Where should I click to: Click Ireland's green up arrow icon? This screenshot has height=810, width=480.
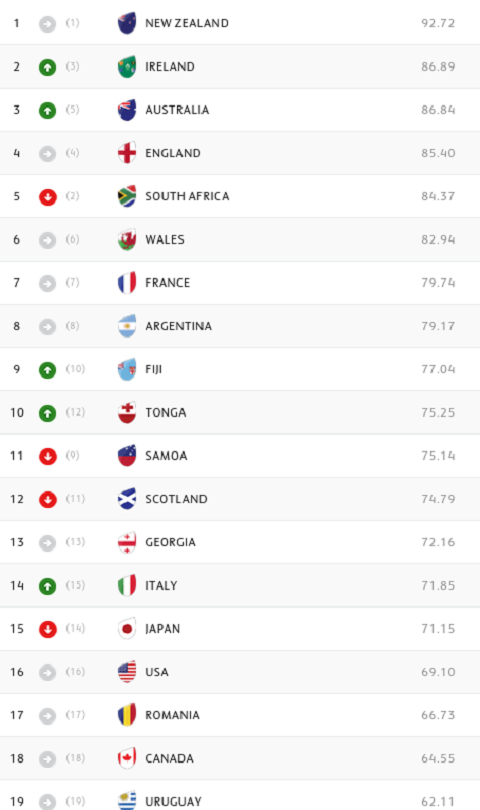coord(48,67)
